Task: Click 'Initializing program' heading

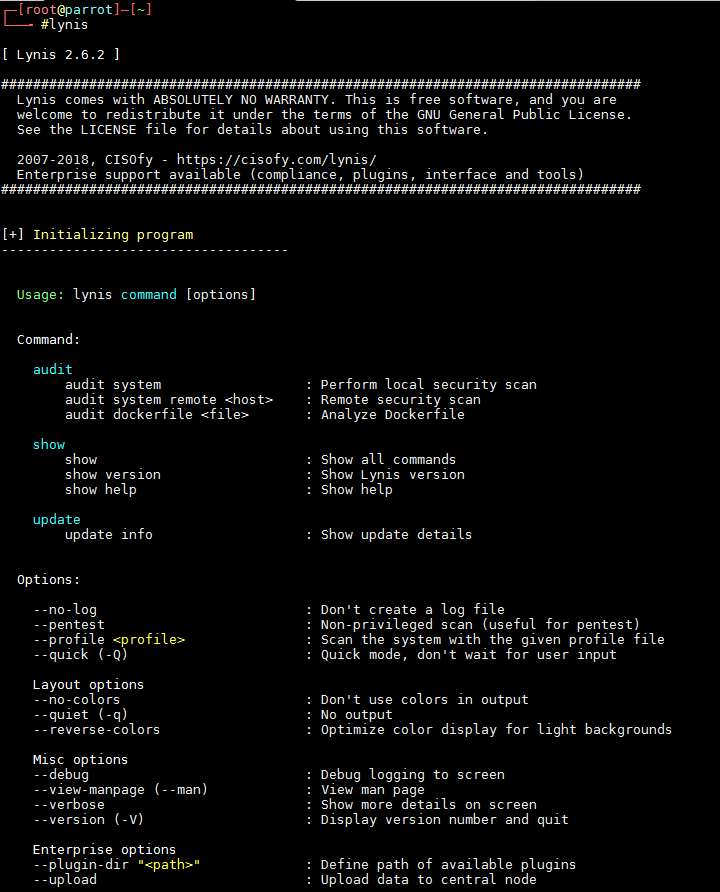Action: point(113,235)
